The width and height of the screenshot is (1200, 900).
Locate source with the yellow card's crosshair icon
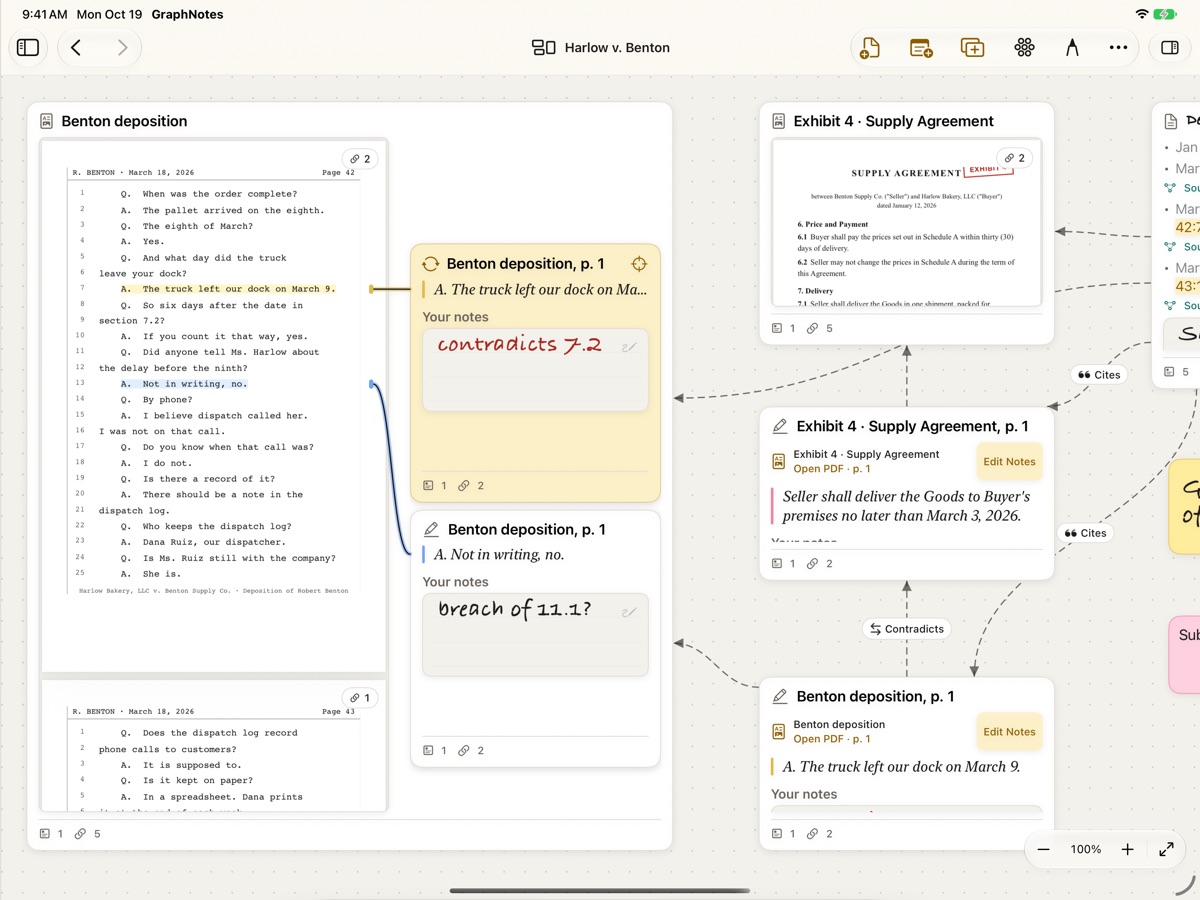coord(639,264)
